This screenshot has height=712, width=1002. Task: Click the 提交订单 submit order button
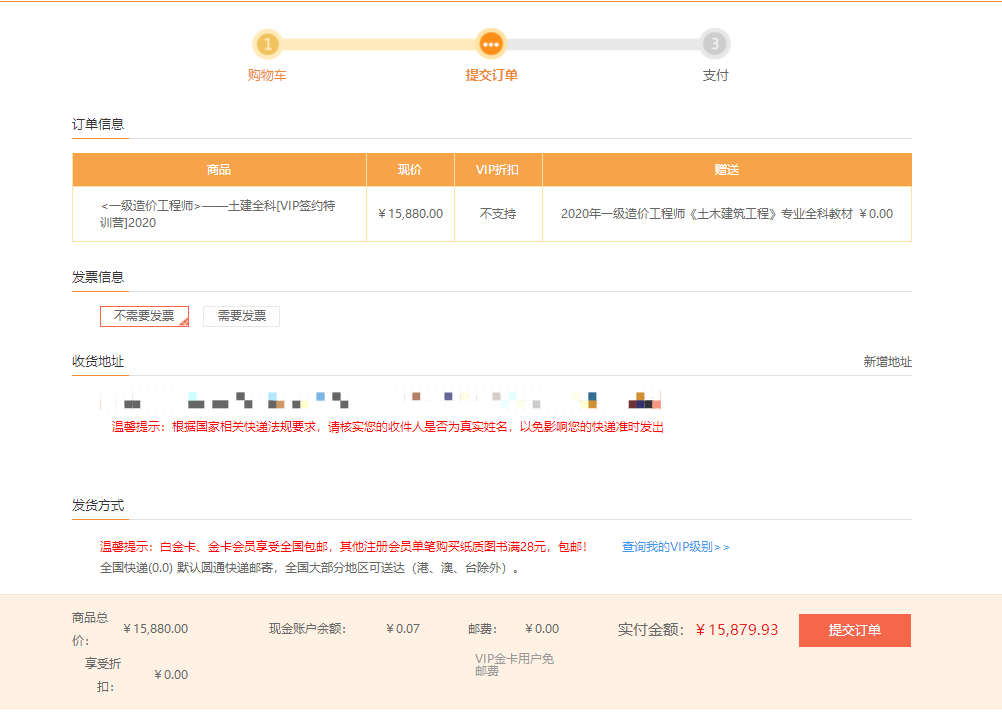(854, 630)
